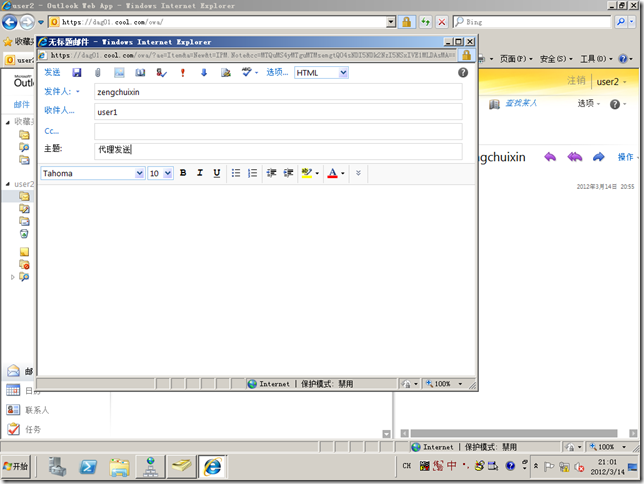Toggle Bold formatting
This screenshot has width=644, height=484.
tap(183, 173)
